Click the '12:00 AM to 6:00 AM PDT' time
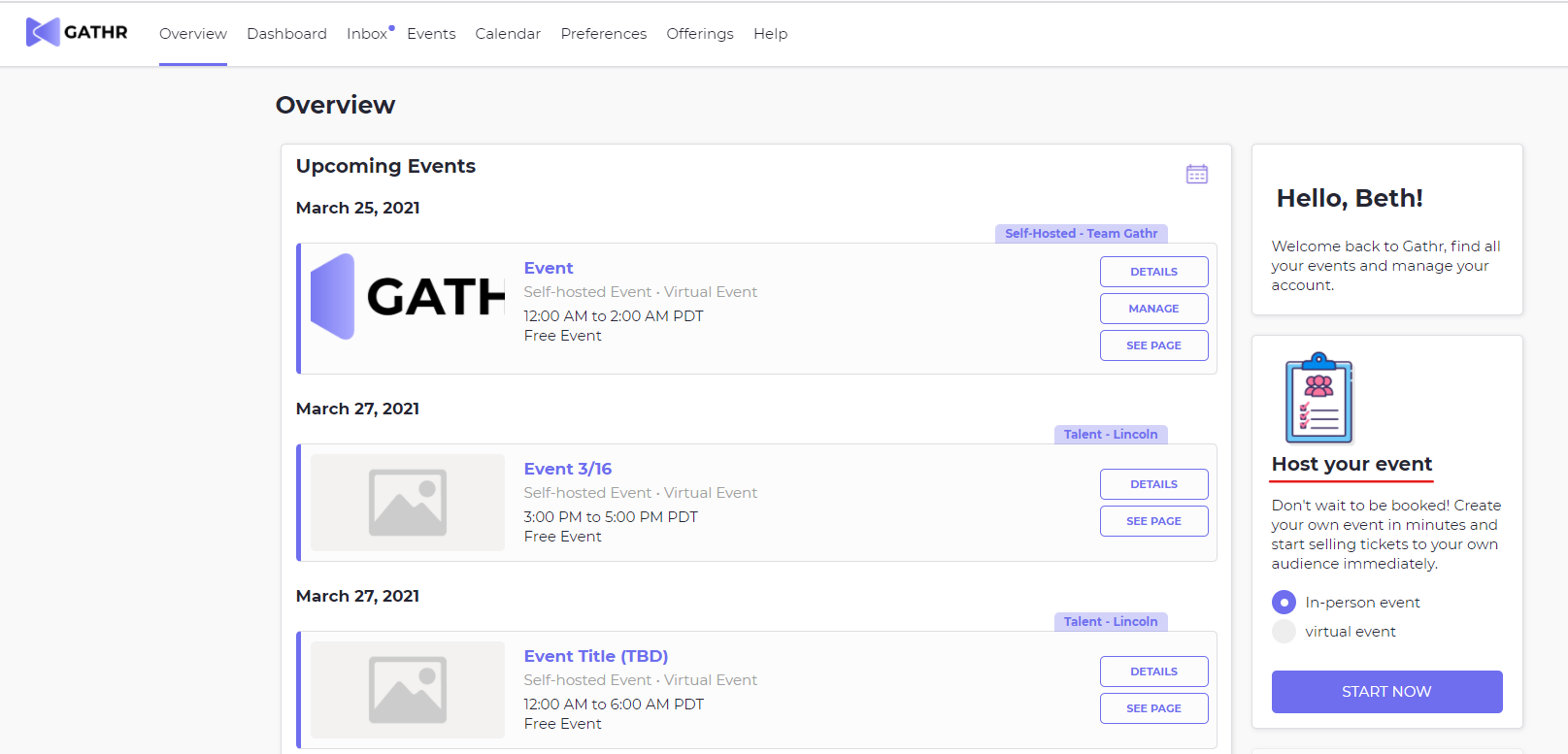 (614, 705)
